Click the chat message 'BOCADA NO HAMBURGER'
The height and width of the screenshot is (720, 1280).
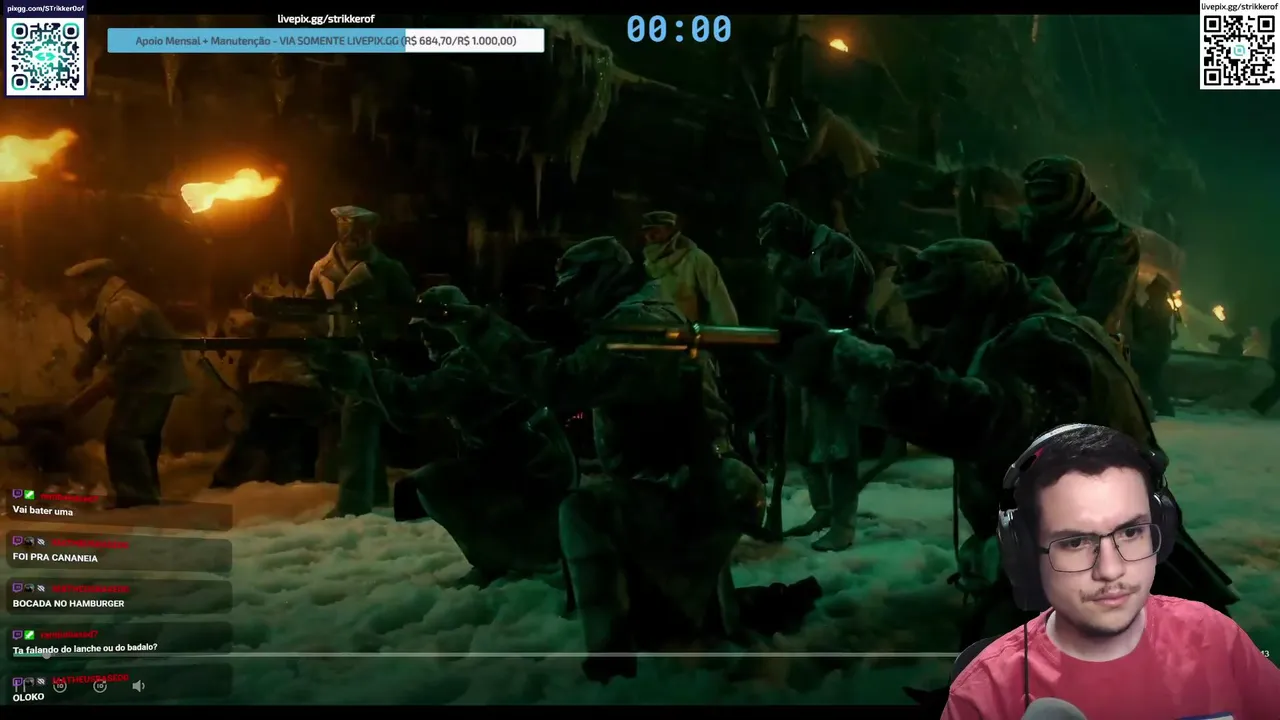[x=68, y=603]
